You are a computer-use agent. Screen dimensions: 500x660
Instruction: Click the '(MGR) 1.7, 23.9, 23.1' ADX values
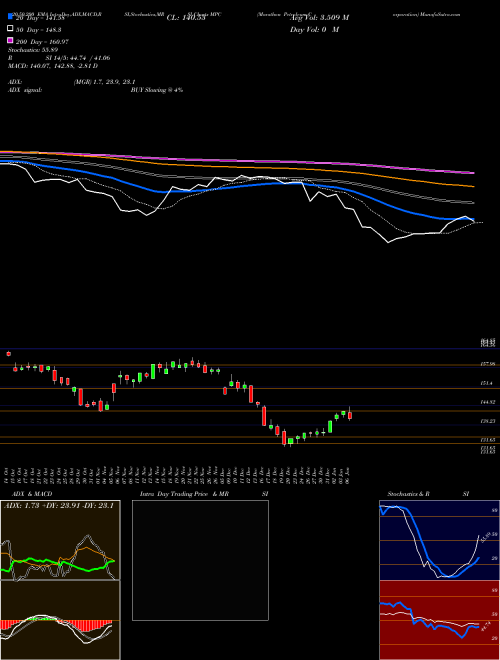point(104,82)
